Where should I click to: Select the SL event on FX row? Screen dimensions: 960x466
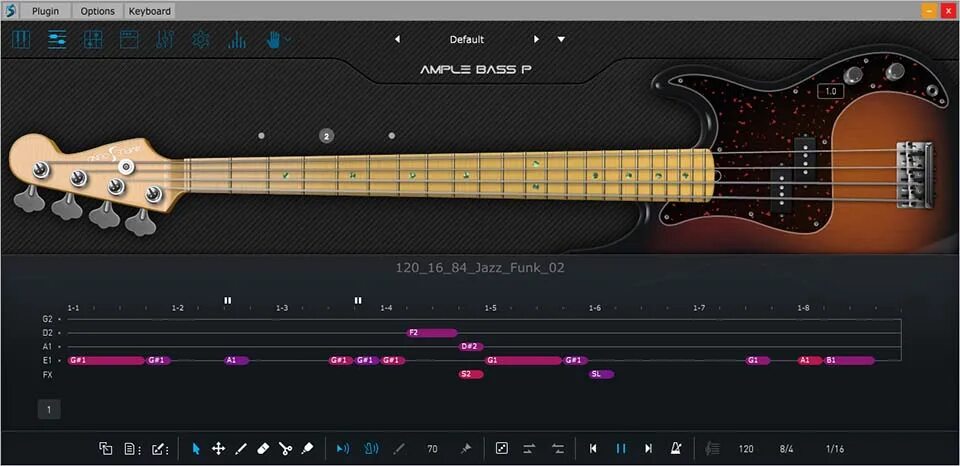(601, 374)
